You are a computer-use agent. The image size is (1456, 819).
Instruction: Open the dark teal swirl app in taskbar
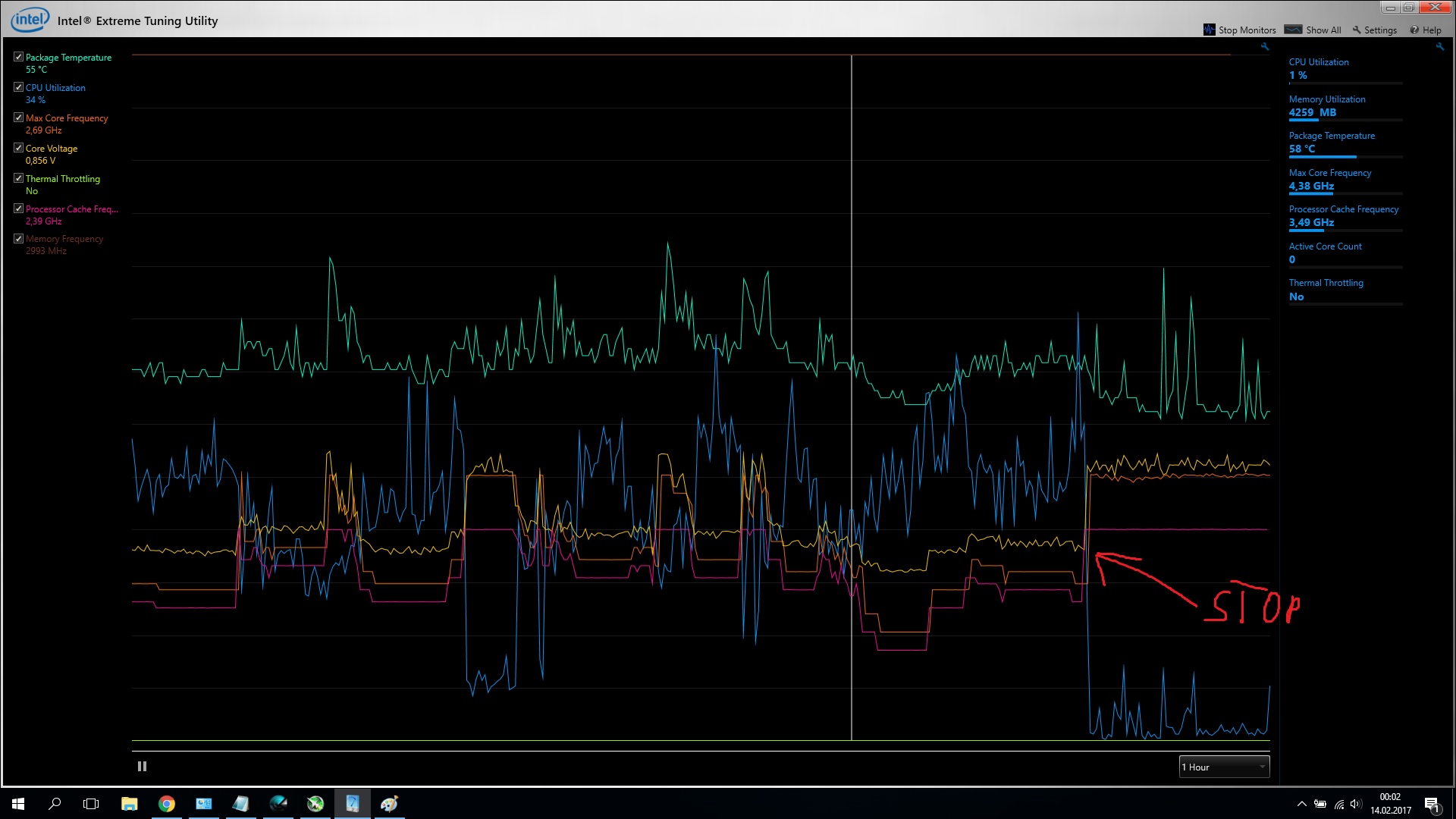tap(278, 804)
